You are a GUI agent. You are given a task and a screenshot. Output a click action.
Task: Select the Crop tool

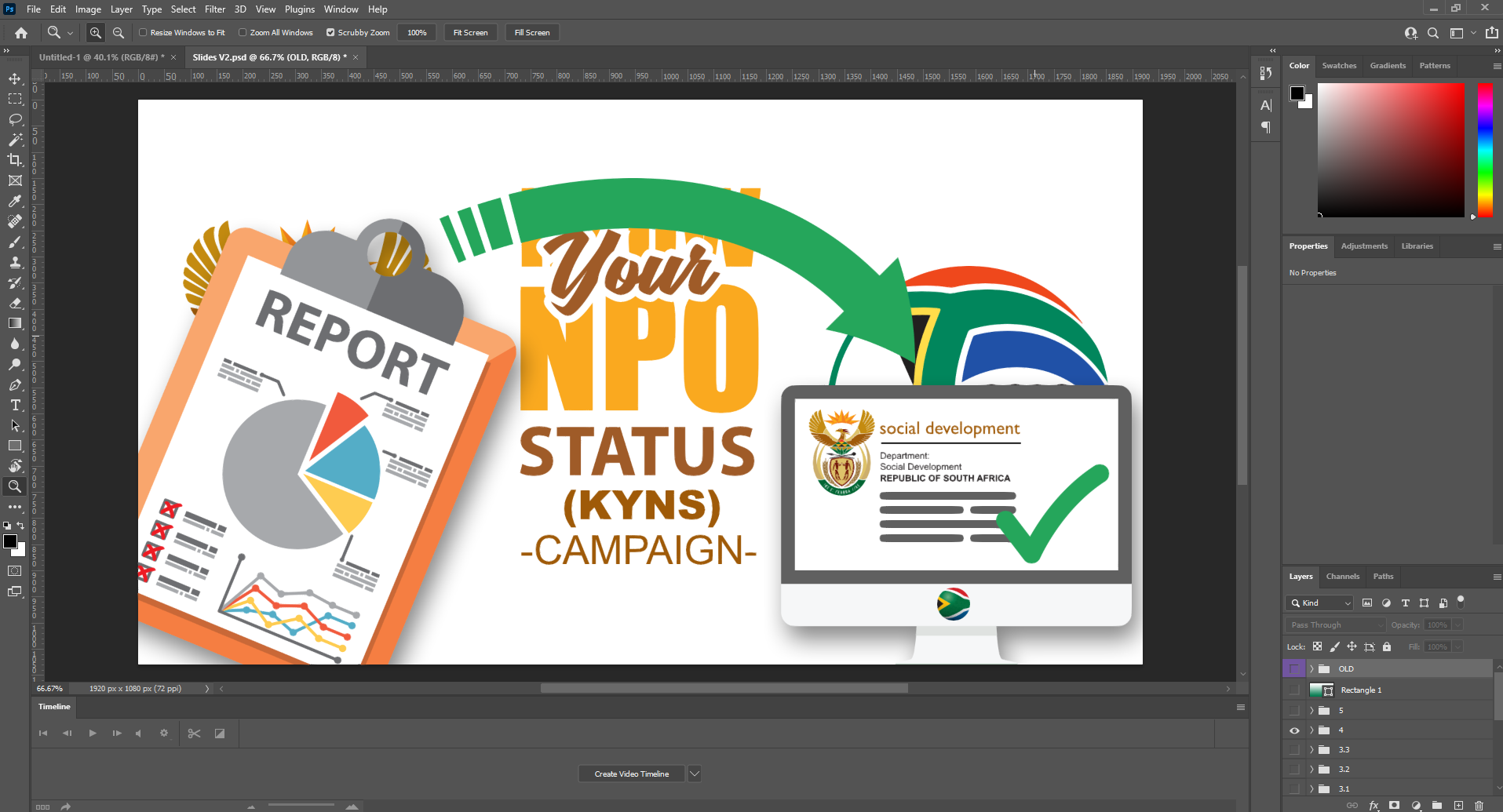pyautogui.click(x=15, y=160)
